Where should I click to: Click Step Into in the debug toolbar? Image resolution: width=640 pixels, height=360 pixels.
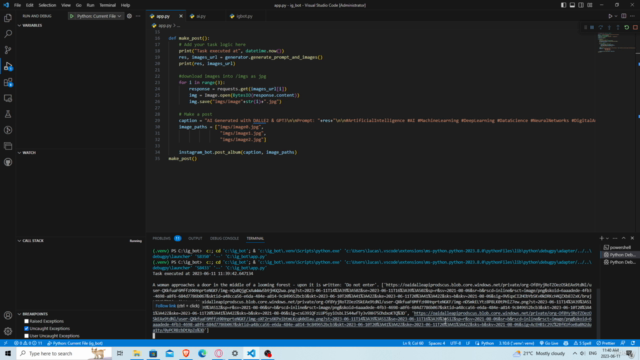pos(609,27)
